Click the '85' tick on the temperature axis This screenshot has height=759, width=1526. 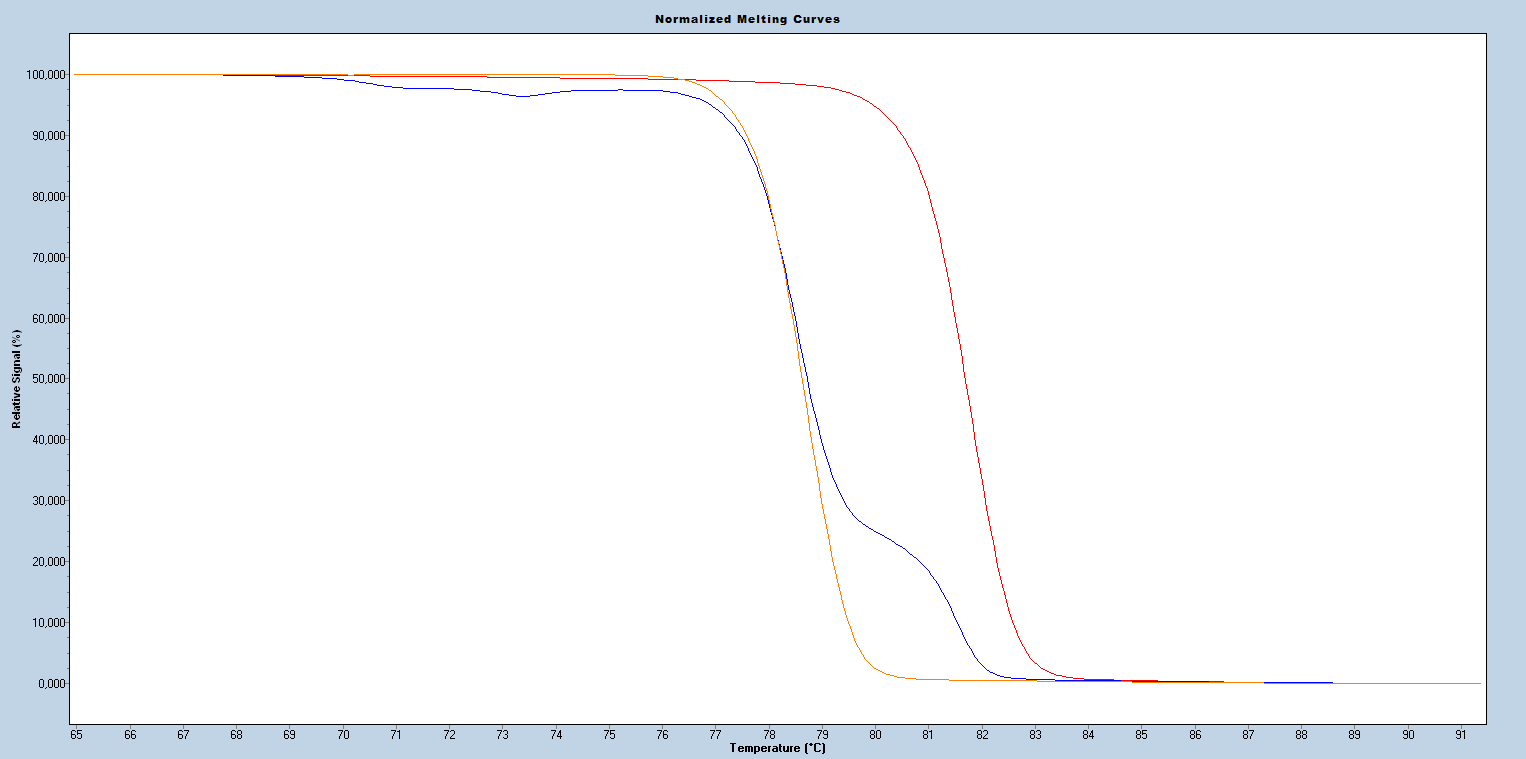point(1141,735)
